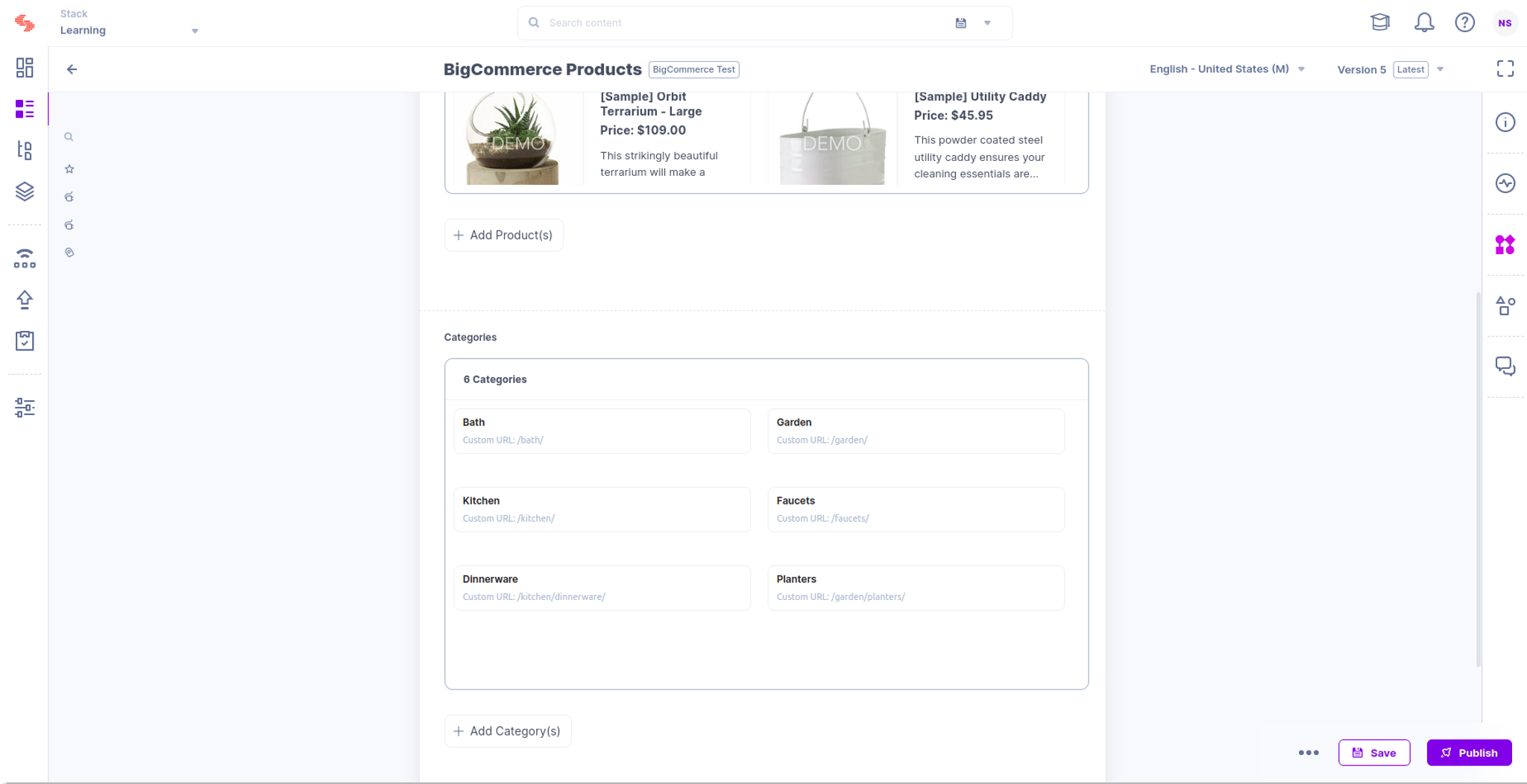Open the Dashboard icon in left sidebar

point(25,68)
